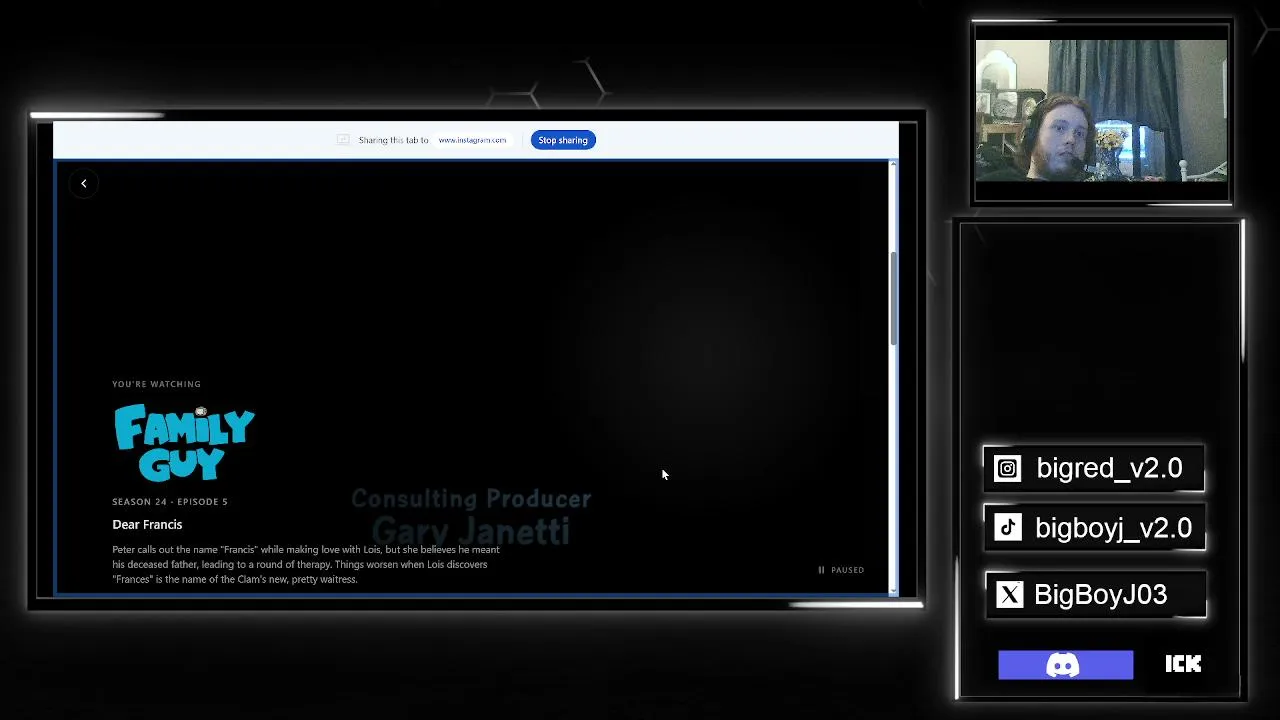
Task: Click the X logo icon
Action: coord(1010,595)
